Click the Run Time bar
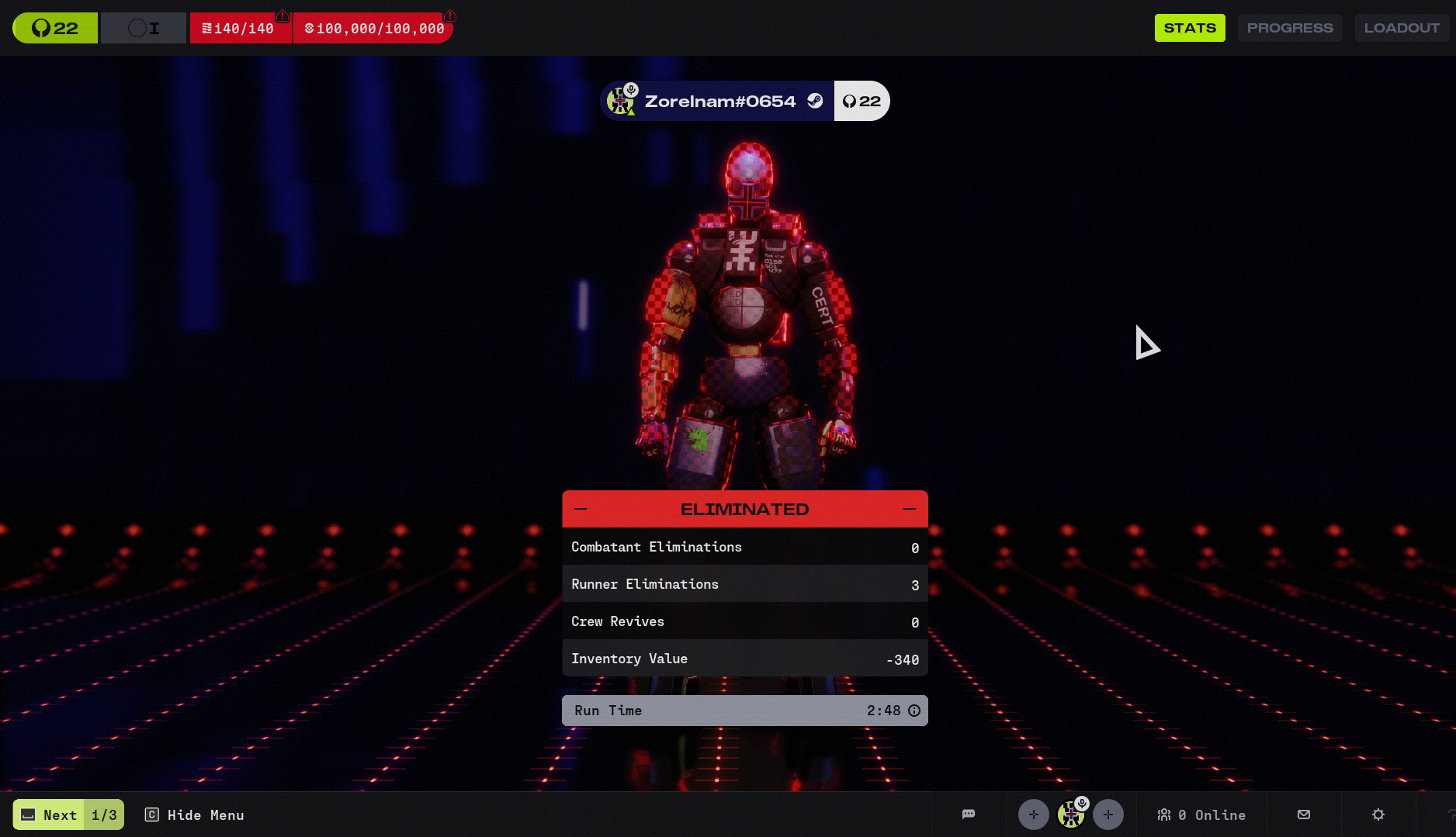 coord(745,711)
